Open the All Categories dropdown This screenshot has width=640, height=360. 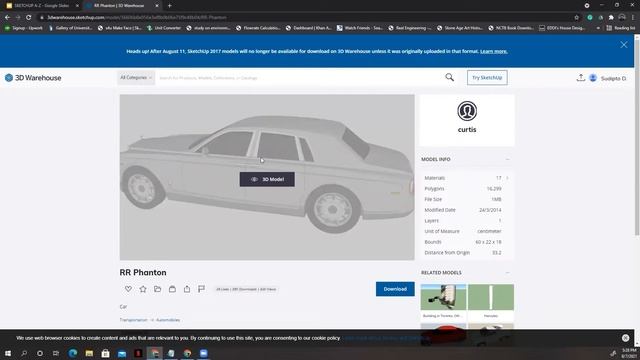coord(136,78)
